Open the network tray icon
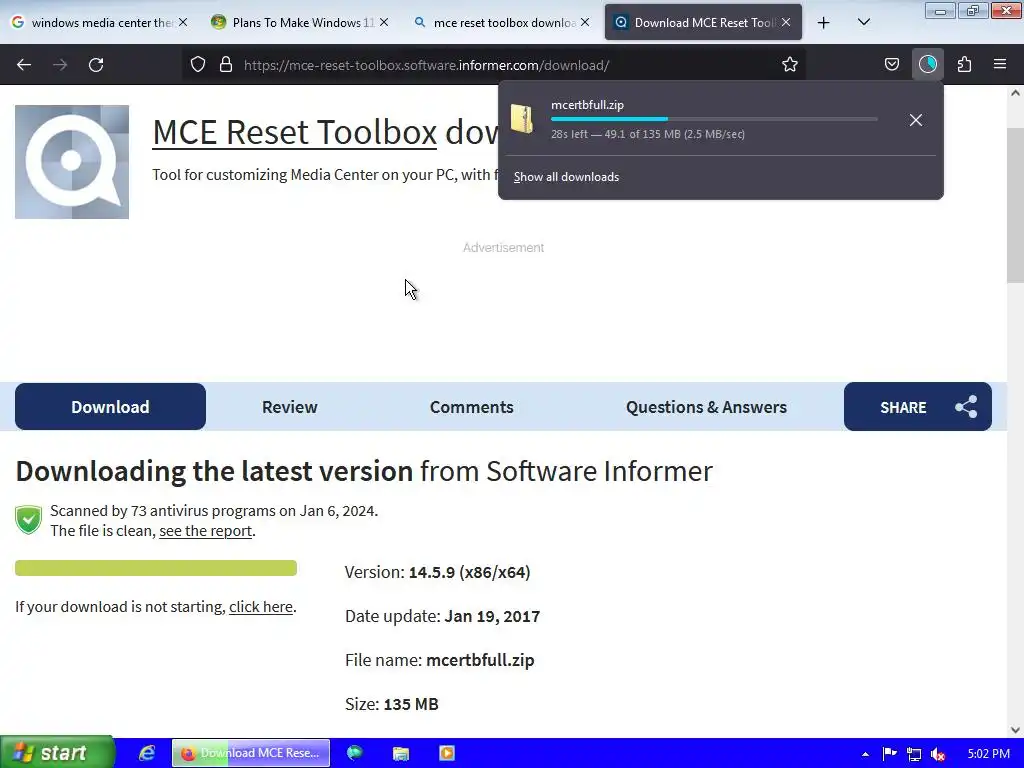Viewport: 1024px width, 768px height. click(914, 754)
